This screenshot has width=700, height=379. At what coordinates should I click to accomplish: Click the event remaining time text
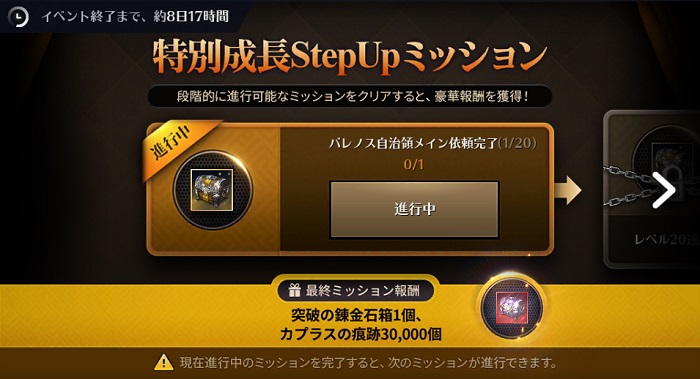[x=135, y=17]
